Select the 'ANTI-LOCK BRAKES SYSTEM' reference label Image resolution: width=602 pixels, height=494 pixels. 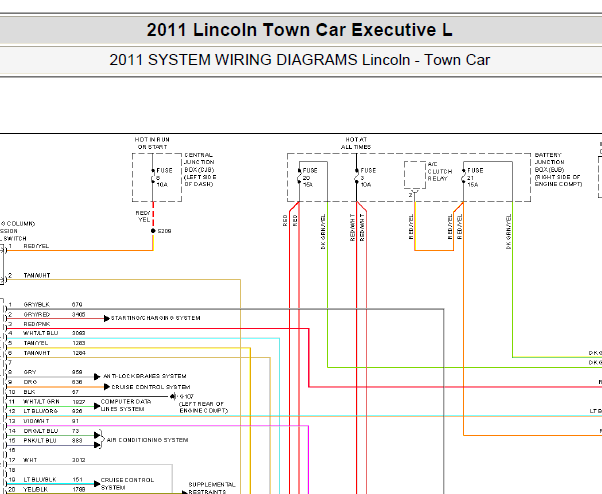point(145,376)
